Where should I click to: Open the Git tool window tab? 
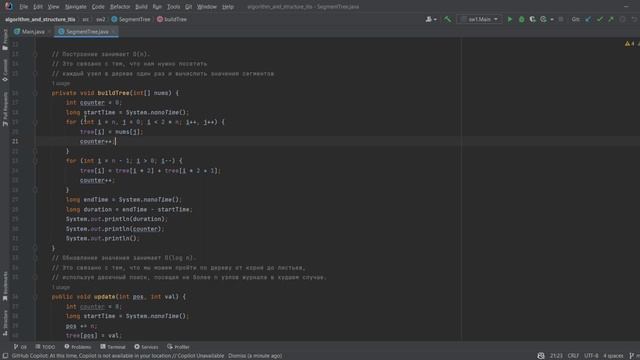pos(20,347)
